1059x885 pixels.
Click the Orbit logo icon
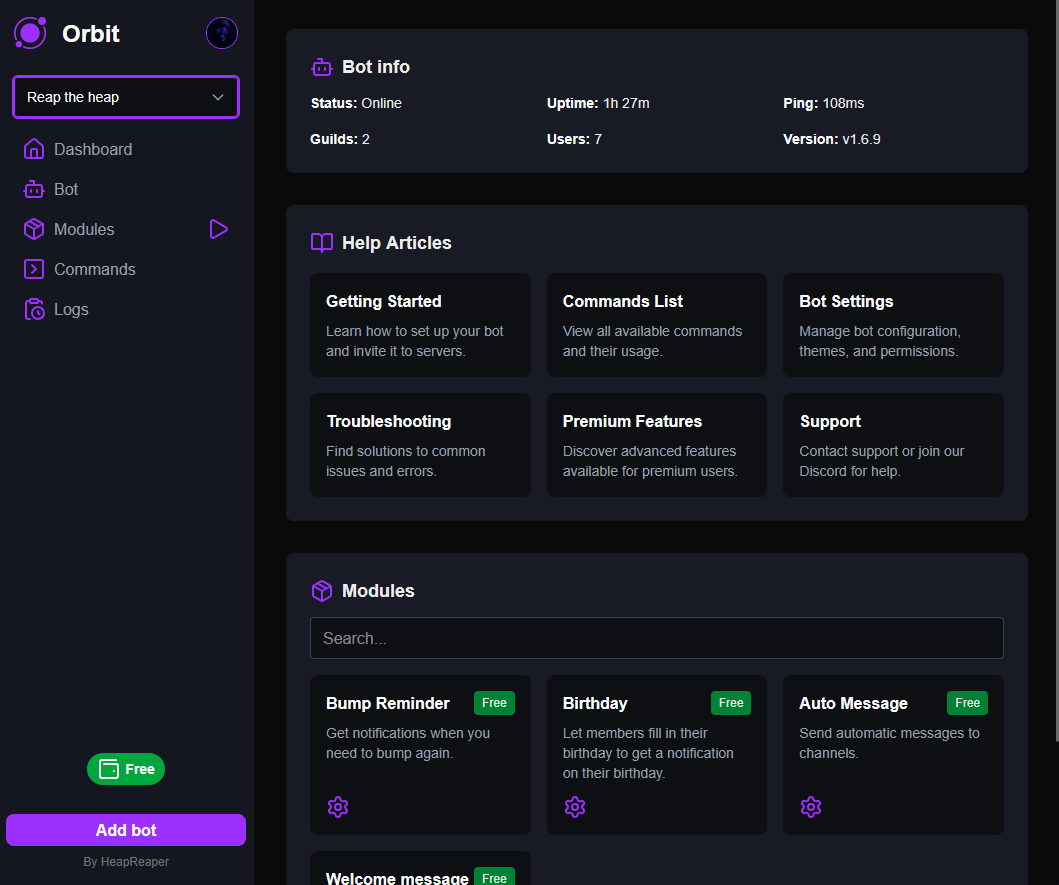30,33
